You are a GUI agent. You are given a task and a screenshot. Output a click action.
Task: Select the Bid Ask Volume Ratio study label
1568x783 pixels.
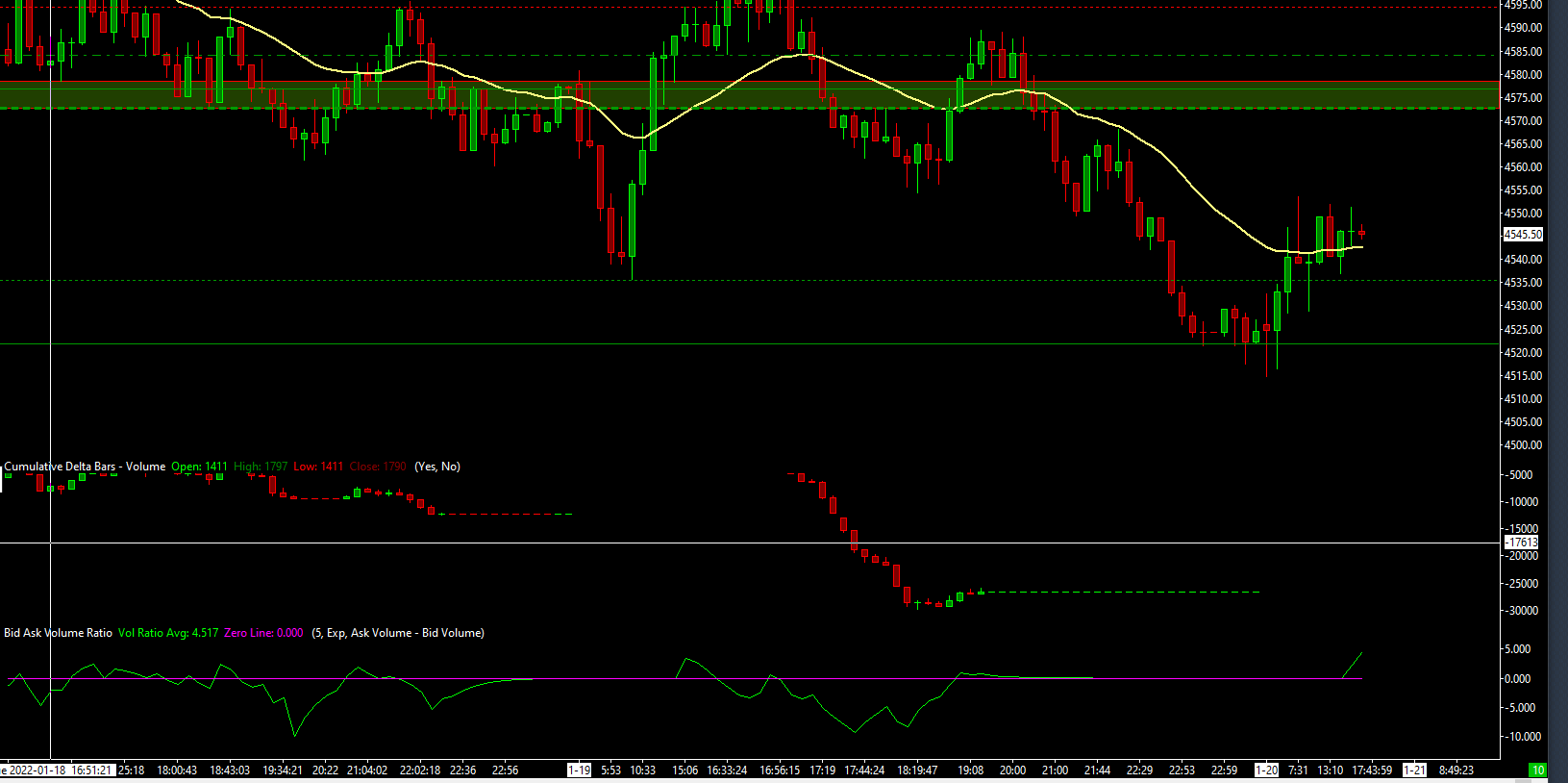click(x=58, y=633)
